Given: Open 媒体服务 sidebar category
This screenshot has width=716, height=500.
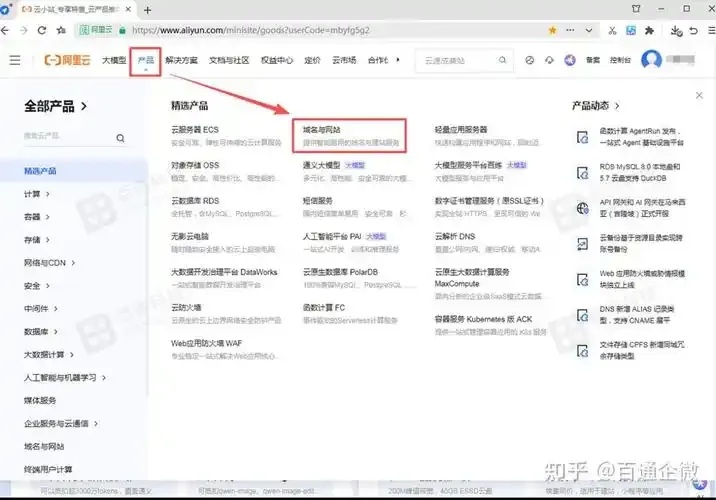Looking at the screenshot, I should point(40,400).
